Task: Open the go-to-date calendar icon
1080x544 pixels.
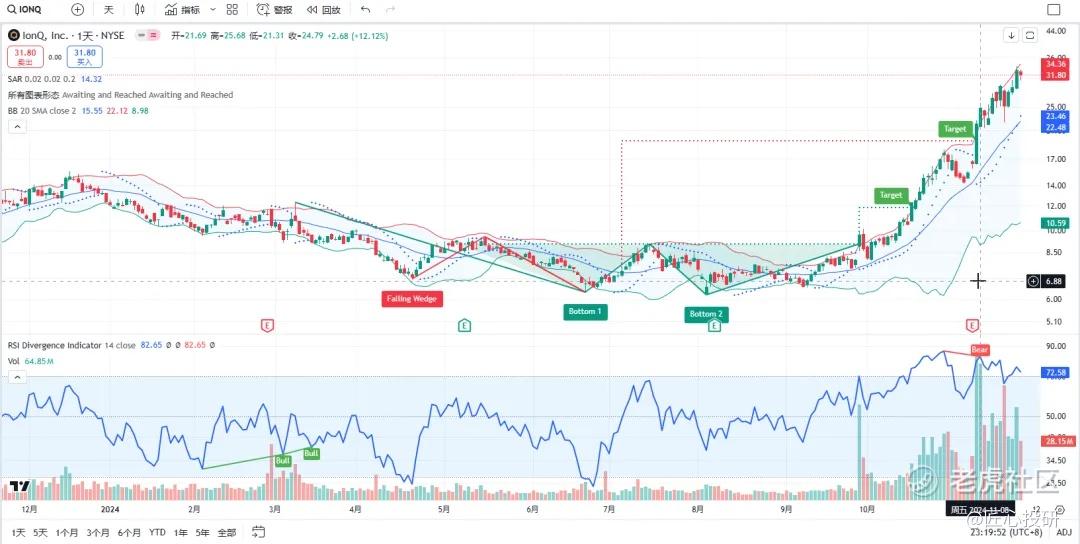Action: tap(258, 532)
